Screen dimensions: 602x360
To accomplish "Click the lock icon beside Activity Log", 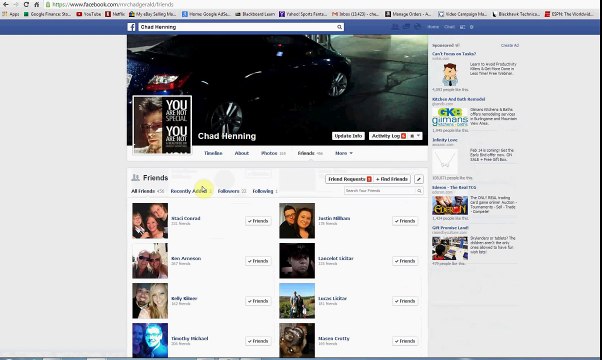I will click(x=412, y=136).
